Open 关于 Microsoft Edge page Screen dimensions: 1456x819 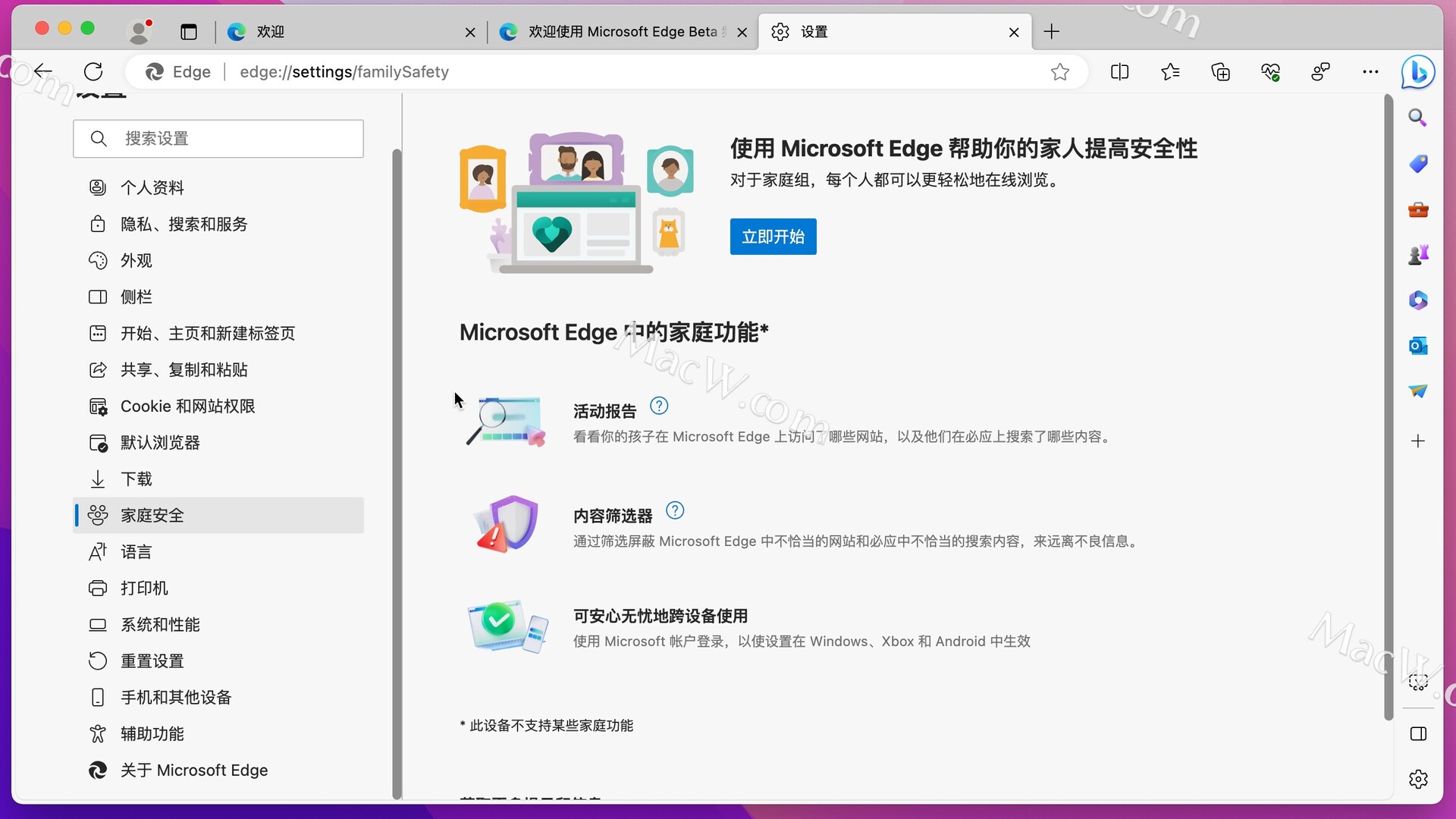[x=218, y=770]
